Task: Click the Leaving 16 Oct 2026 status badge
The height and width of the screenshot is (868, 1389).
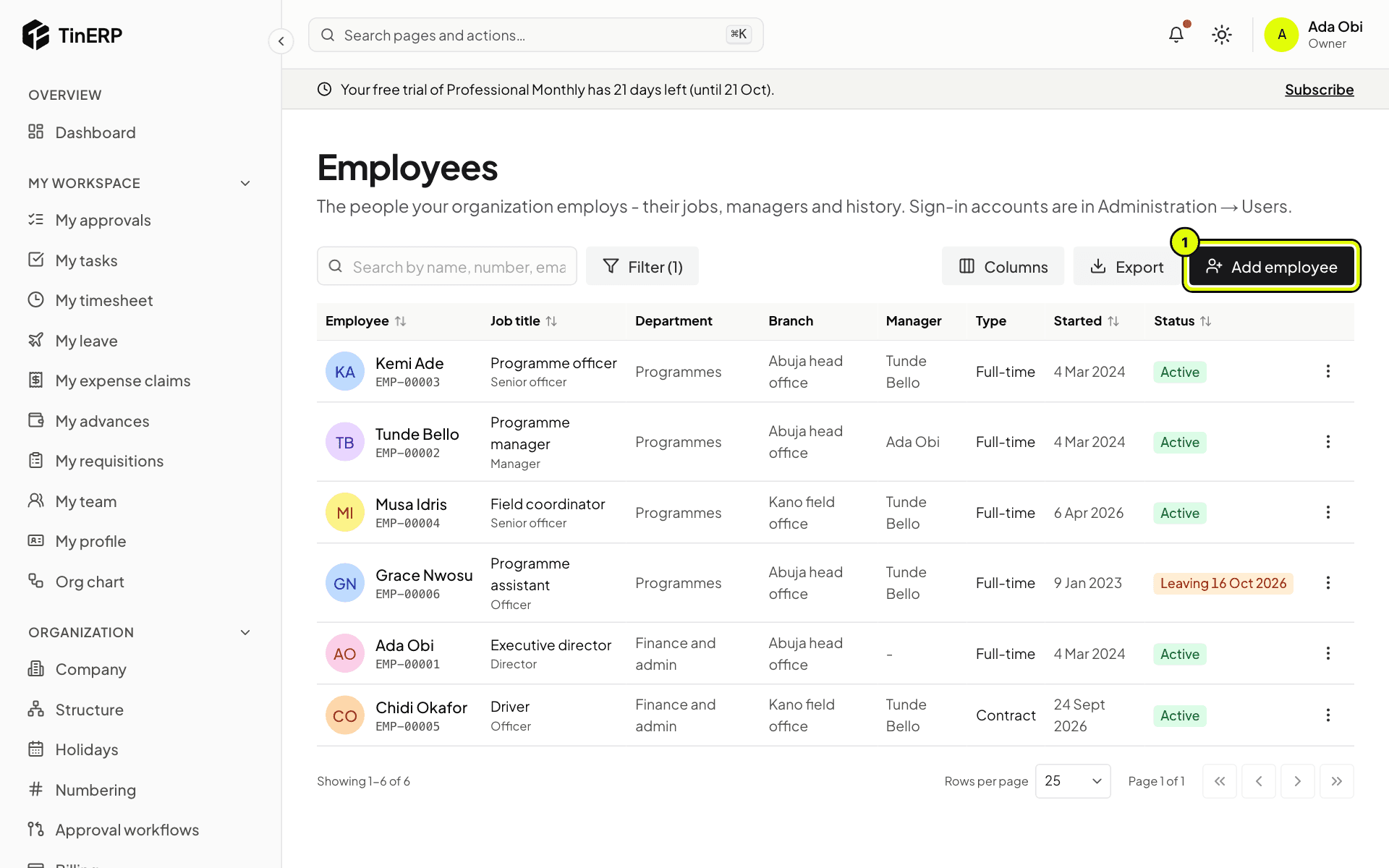Action: [1223, 583]
